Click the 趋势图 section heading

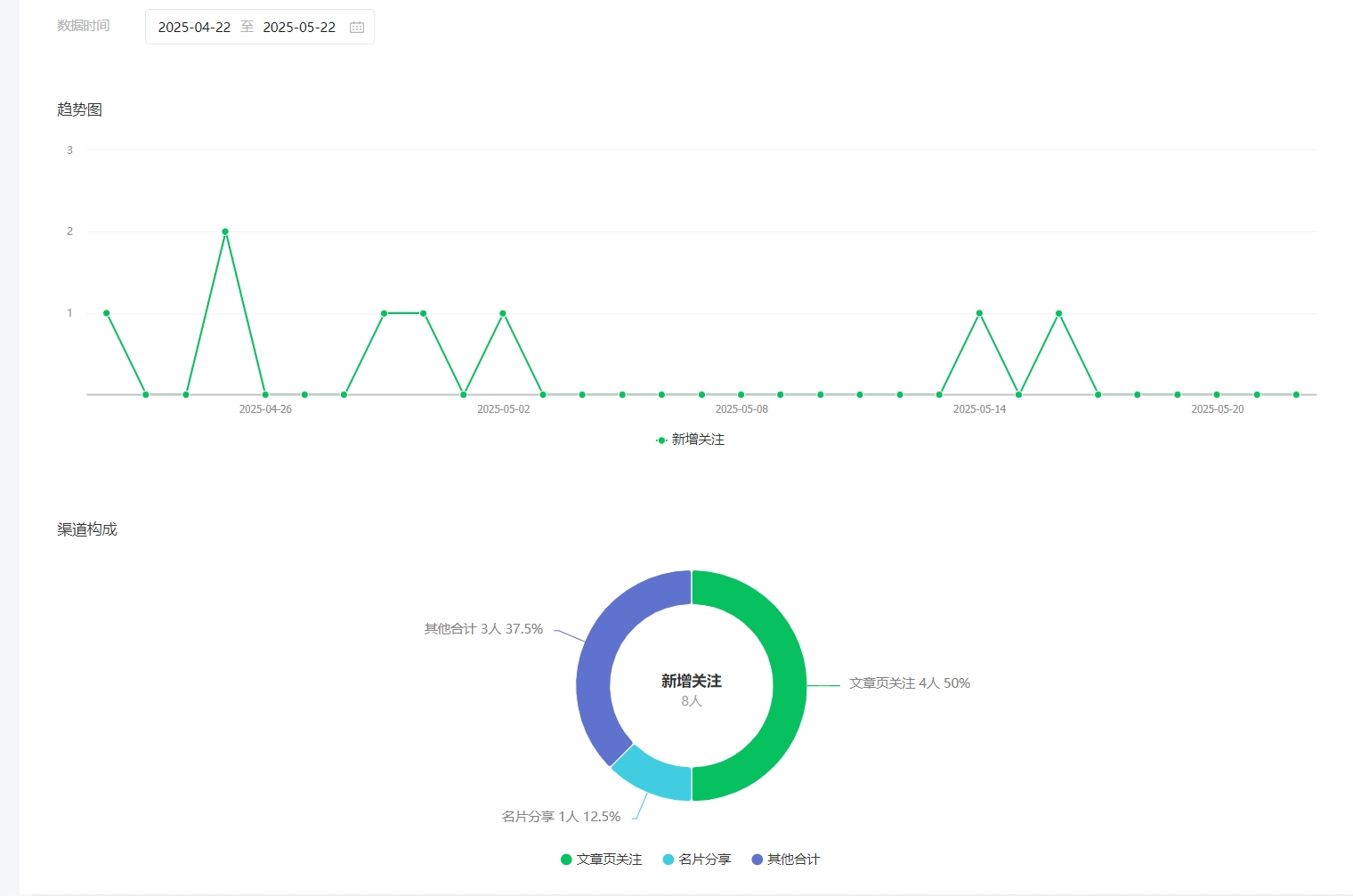(x=80, y=109)
